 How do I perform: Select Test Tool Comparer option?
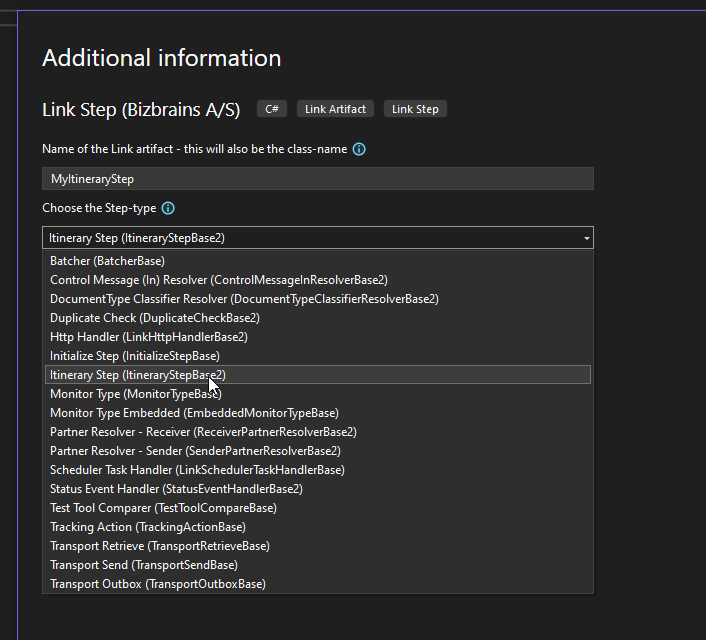tap(163, 508)
